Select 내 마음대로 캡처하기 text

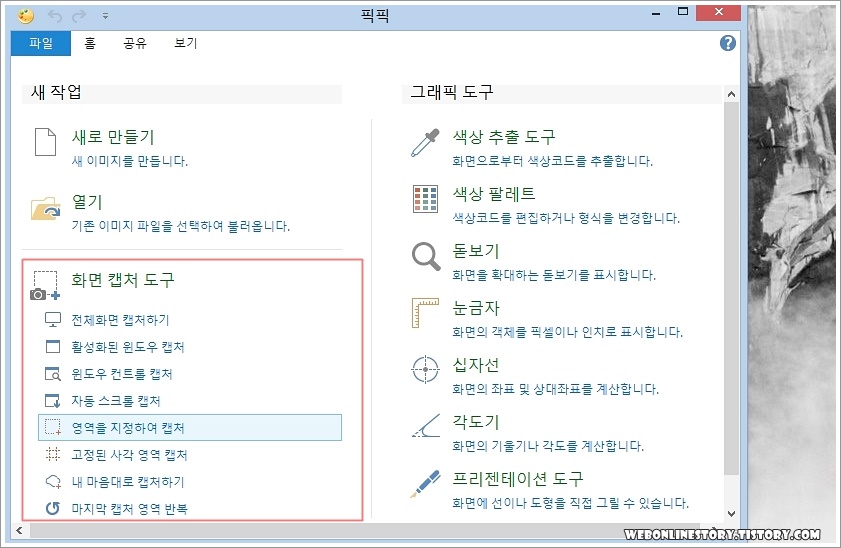coord(128,482)
